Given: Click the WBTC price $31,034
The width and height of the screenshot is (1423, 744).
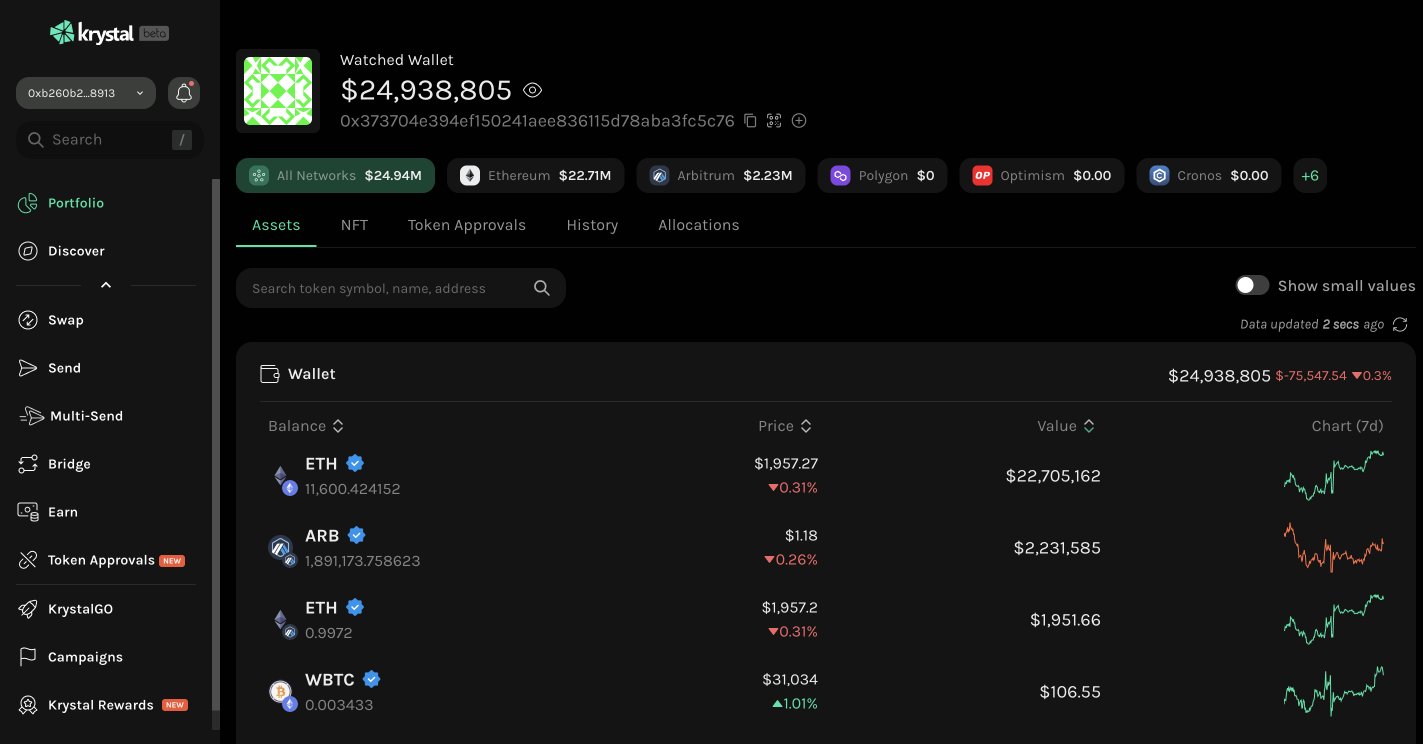Looking at the screenshot, I should tap(790, 679).
